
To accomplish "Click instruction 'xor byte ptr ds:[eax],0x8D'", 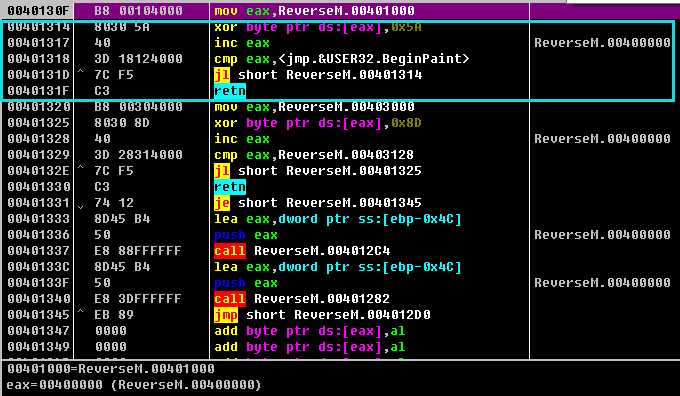I will (318, 123).
